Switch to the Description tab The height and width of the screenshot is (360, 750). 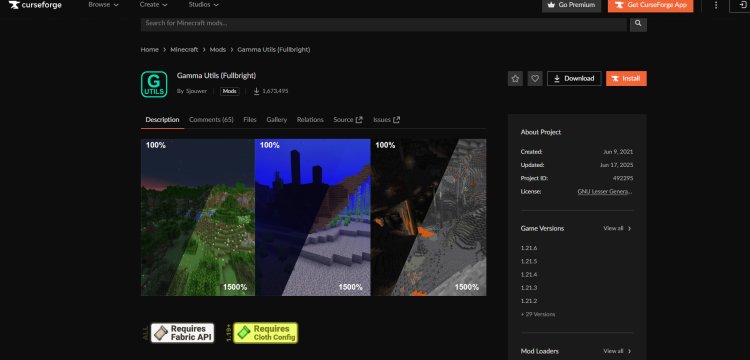[x=162, y=120]
